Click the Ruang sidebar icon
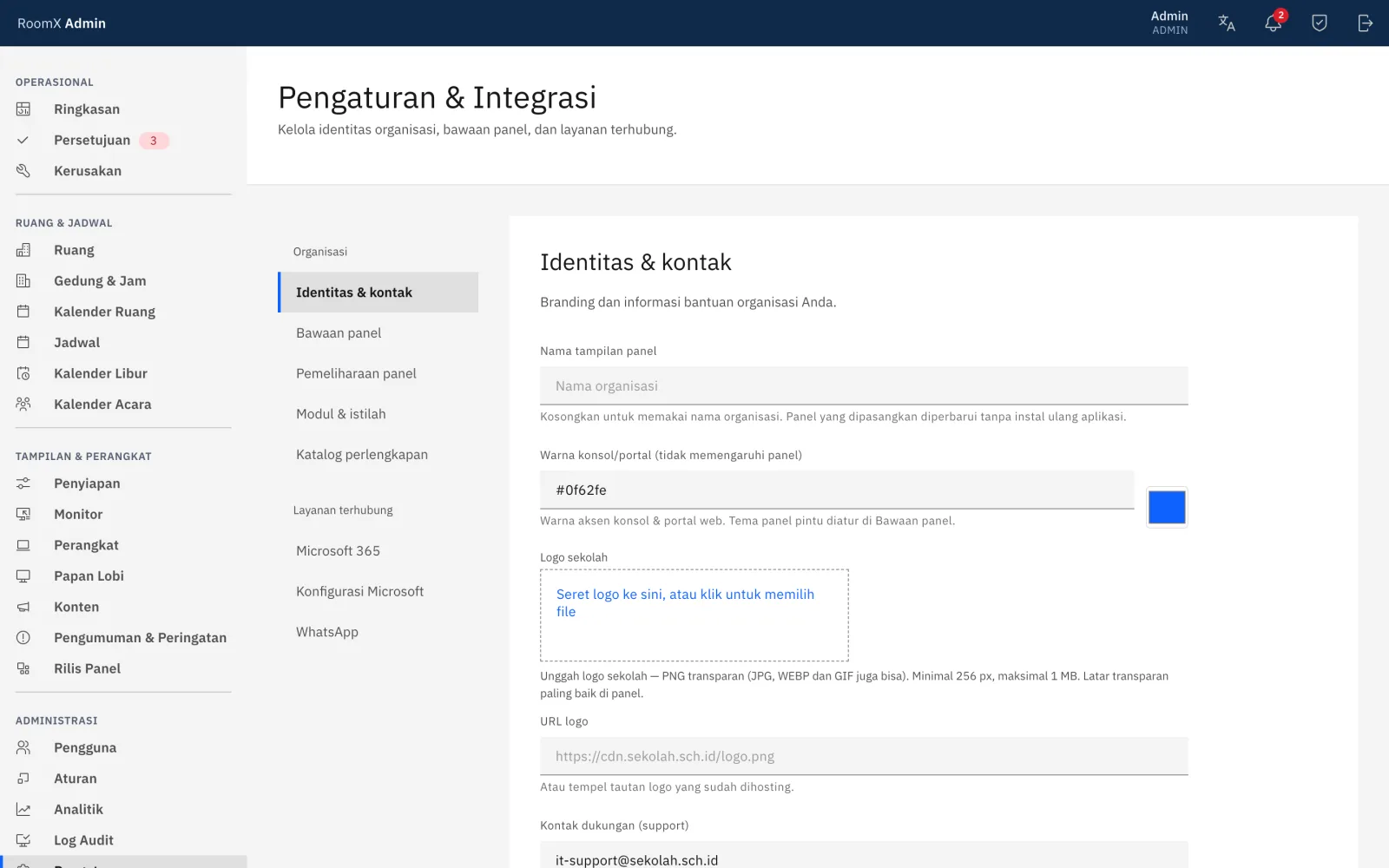 23,250
